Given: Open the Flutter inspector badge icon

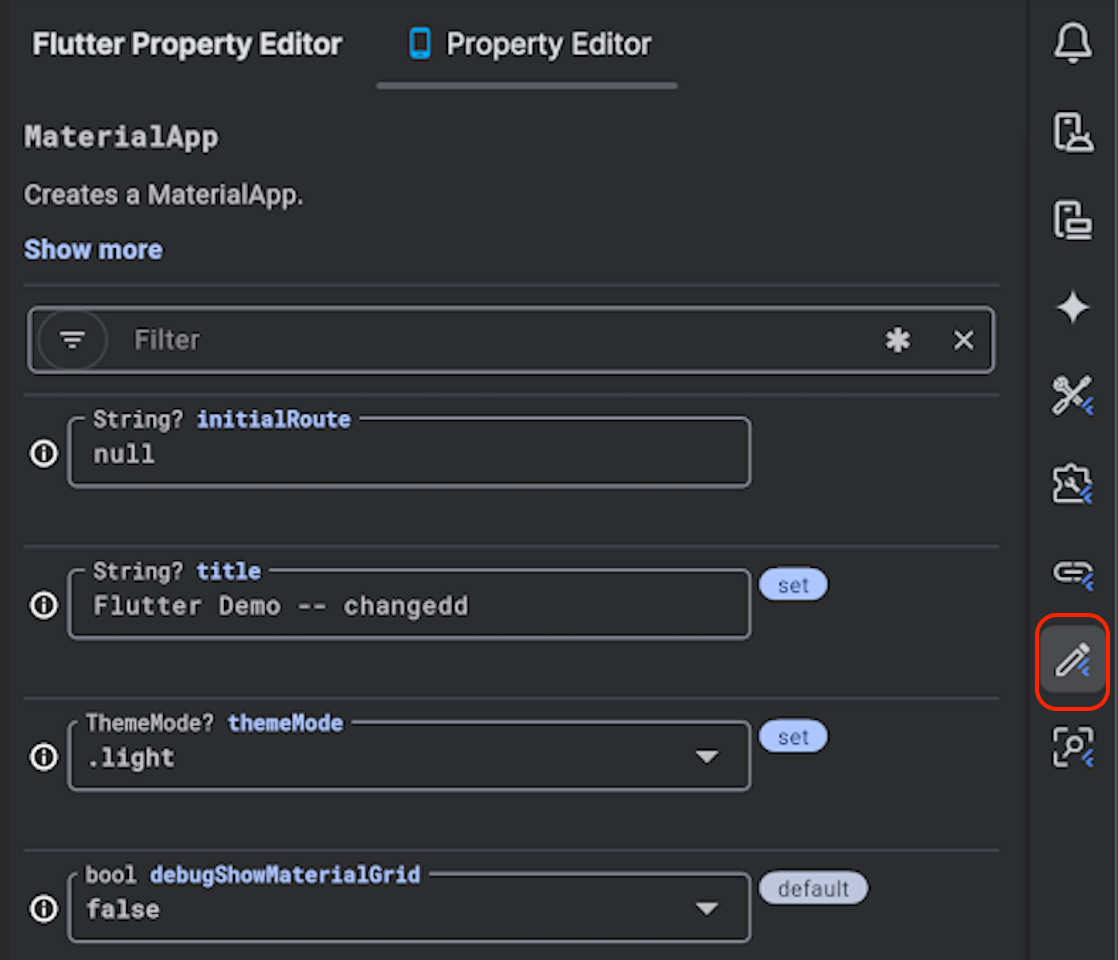Looking at the screenshot, I should click(1072, 482).
